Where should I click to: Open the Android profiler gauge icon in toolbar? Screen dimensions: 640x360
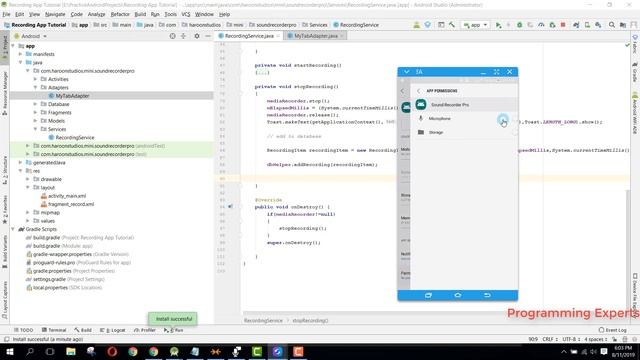(541, 25)
